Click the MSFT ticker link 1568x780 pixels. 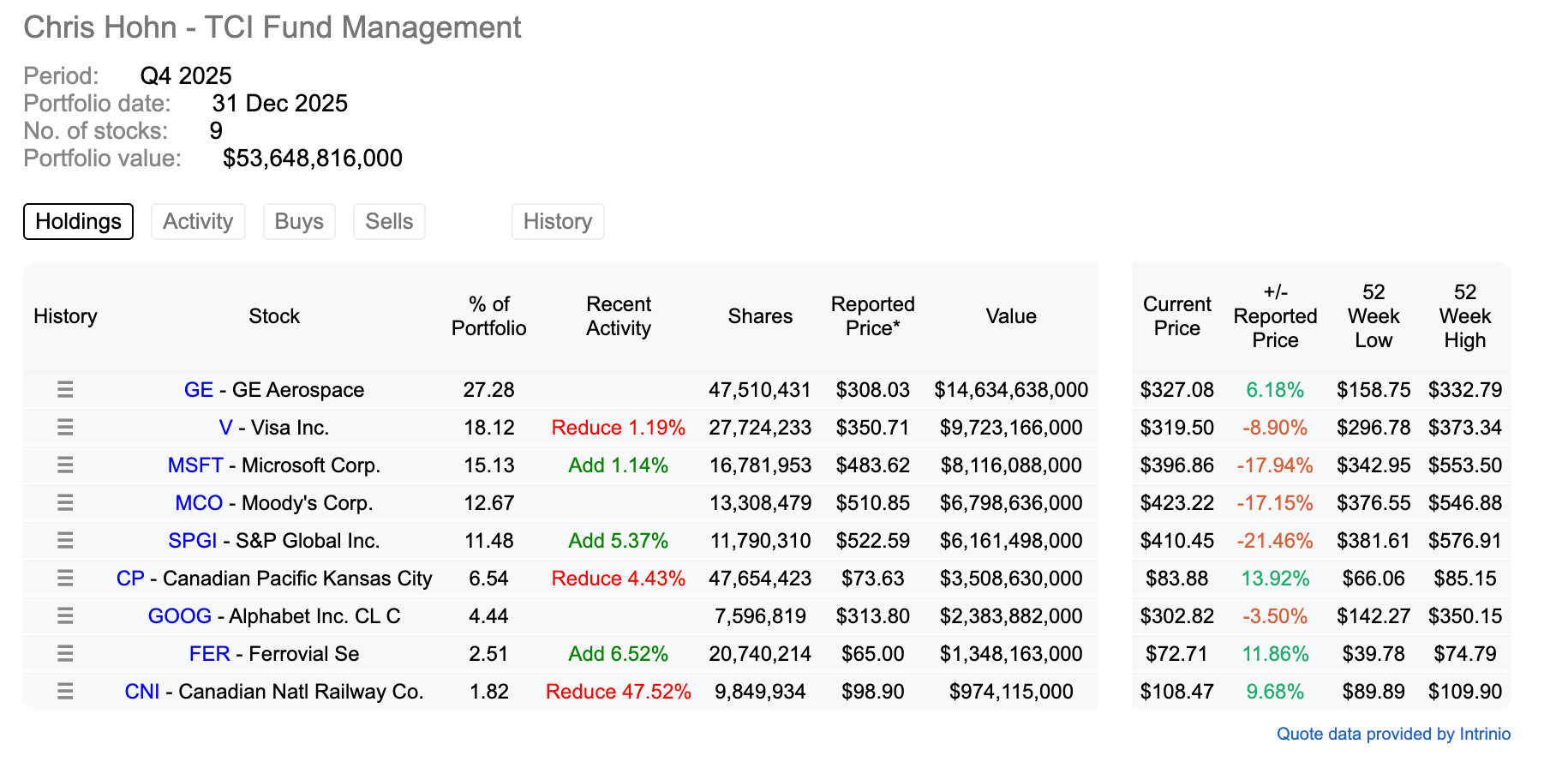click(195, 465)
